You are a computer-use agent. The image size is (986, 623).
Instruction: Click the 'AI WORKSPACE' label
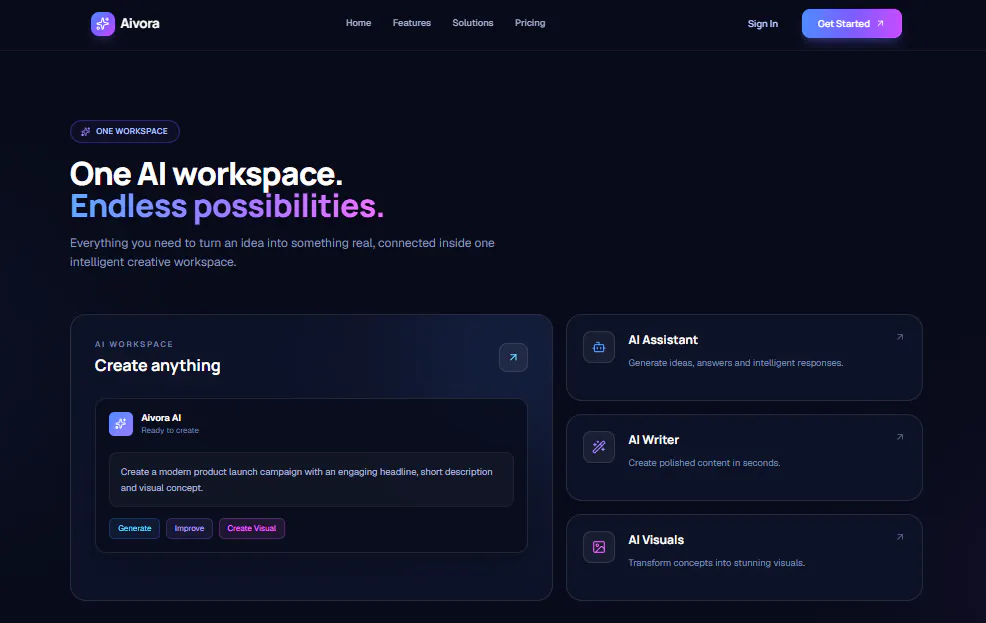[133, 345]
